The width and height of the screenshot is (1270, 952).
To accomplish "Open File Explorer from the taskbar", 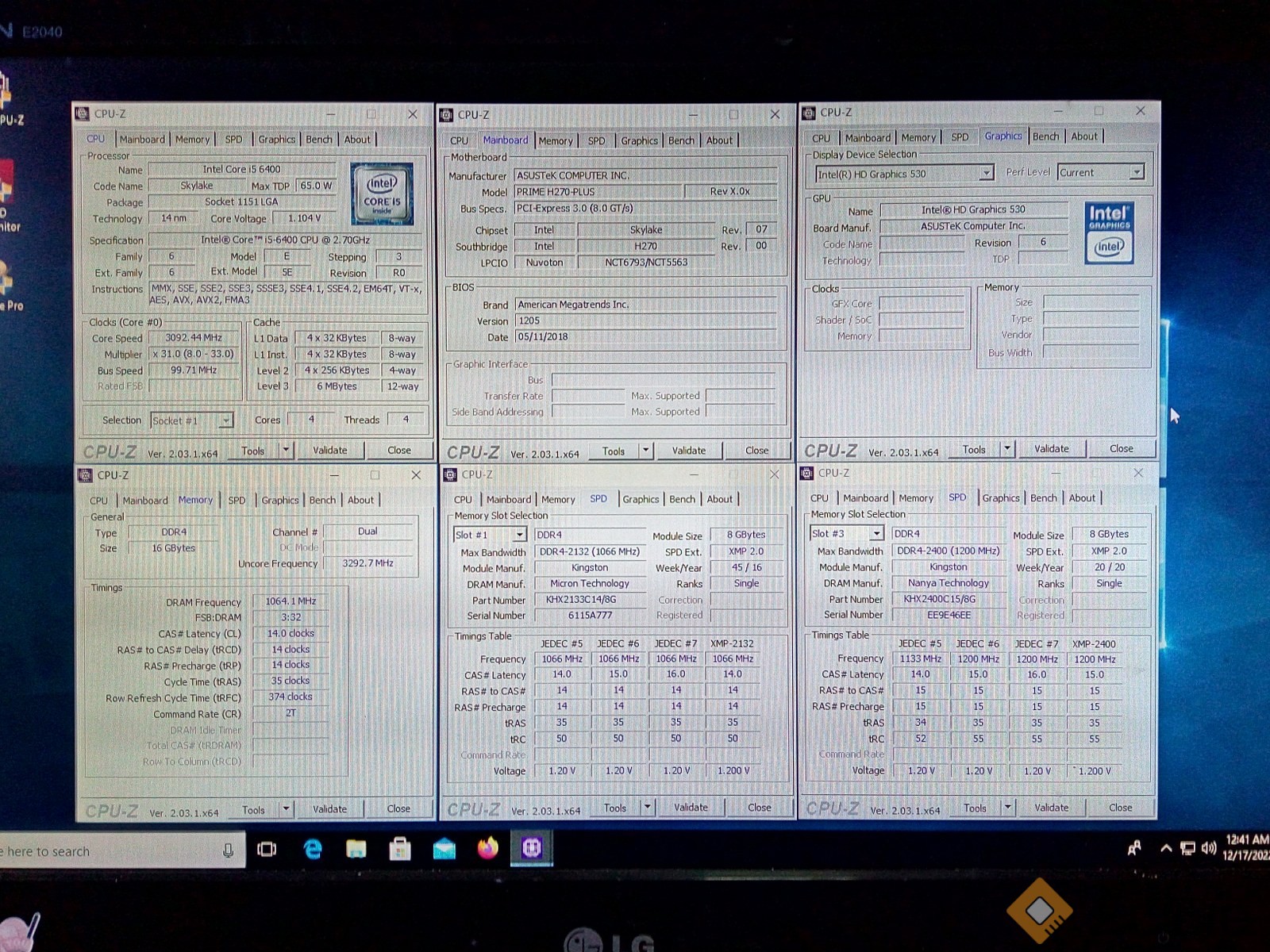I will point(356,850).
